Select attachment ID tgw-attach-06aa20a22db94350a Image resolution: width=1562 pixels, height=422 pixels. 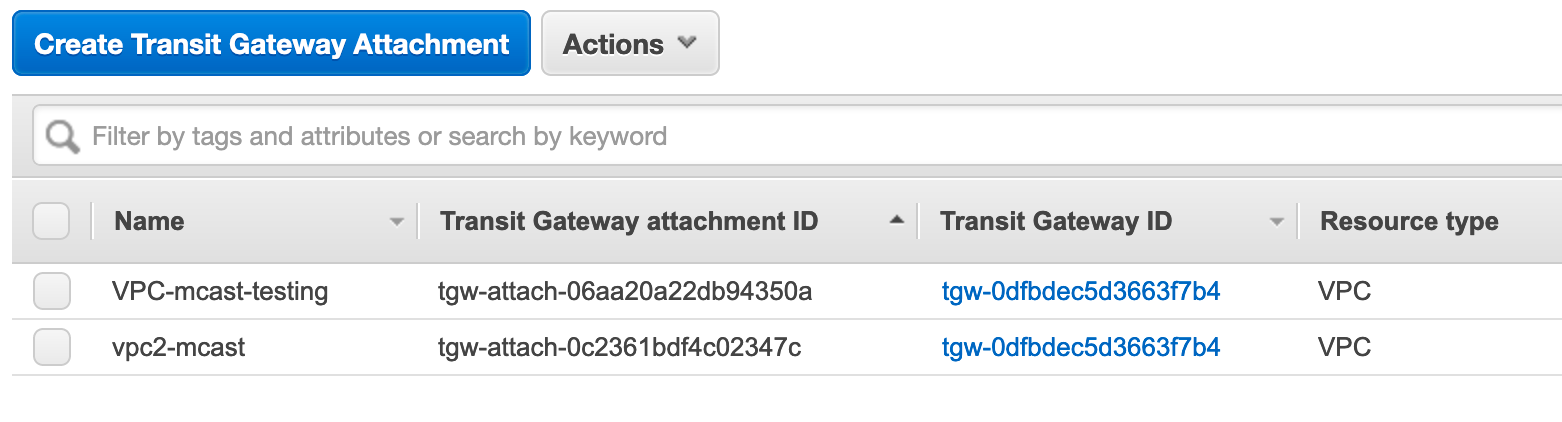[x=625, y=292]
